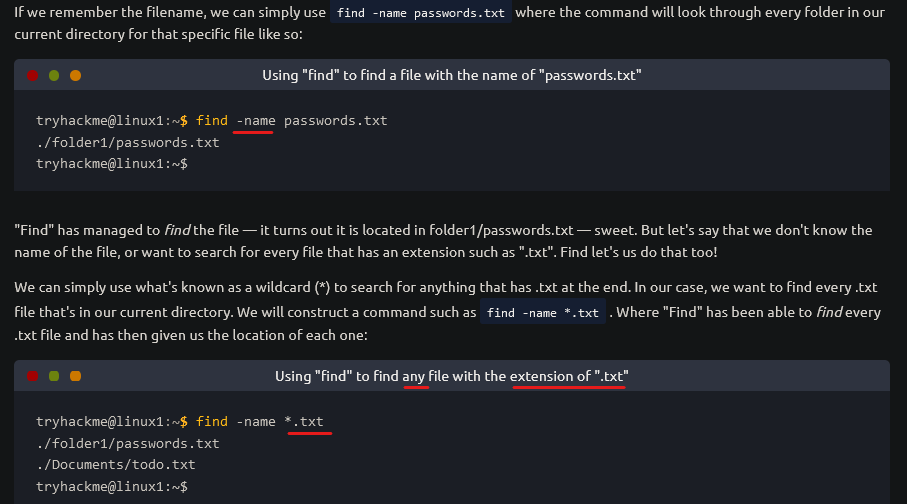Click the green dot in second terminal header
The height and width of the screenshot is (504, 907).
coord(54,376)
